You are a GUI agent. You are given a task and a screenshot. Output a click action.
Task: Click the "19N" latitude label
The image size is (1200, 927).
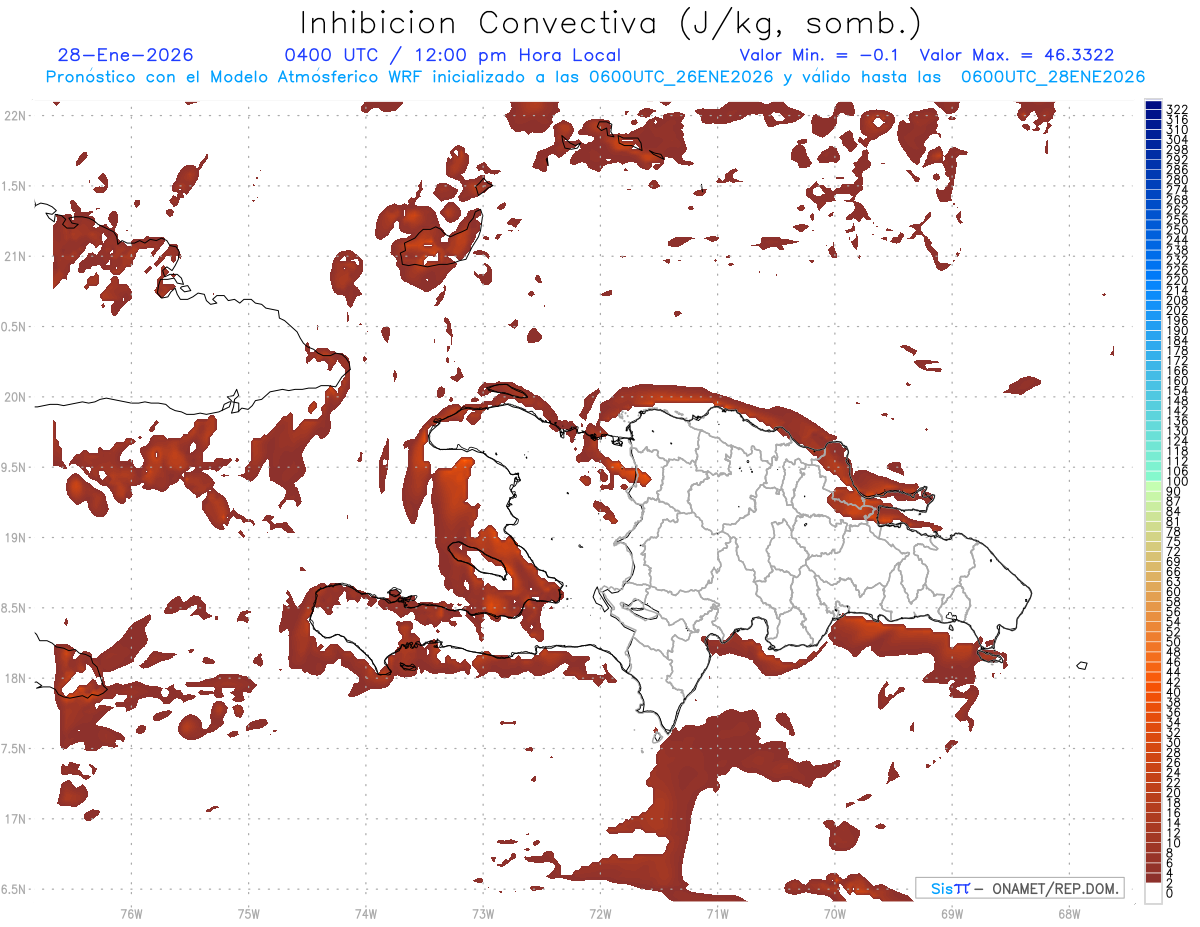[x=15, y=537]
